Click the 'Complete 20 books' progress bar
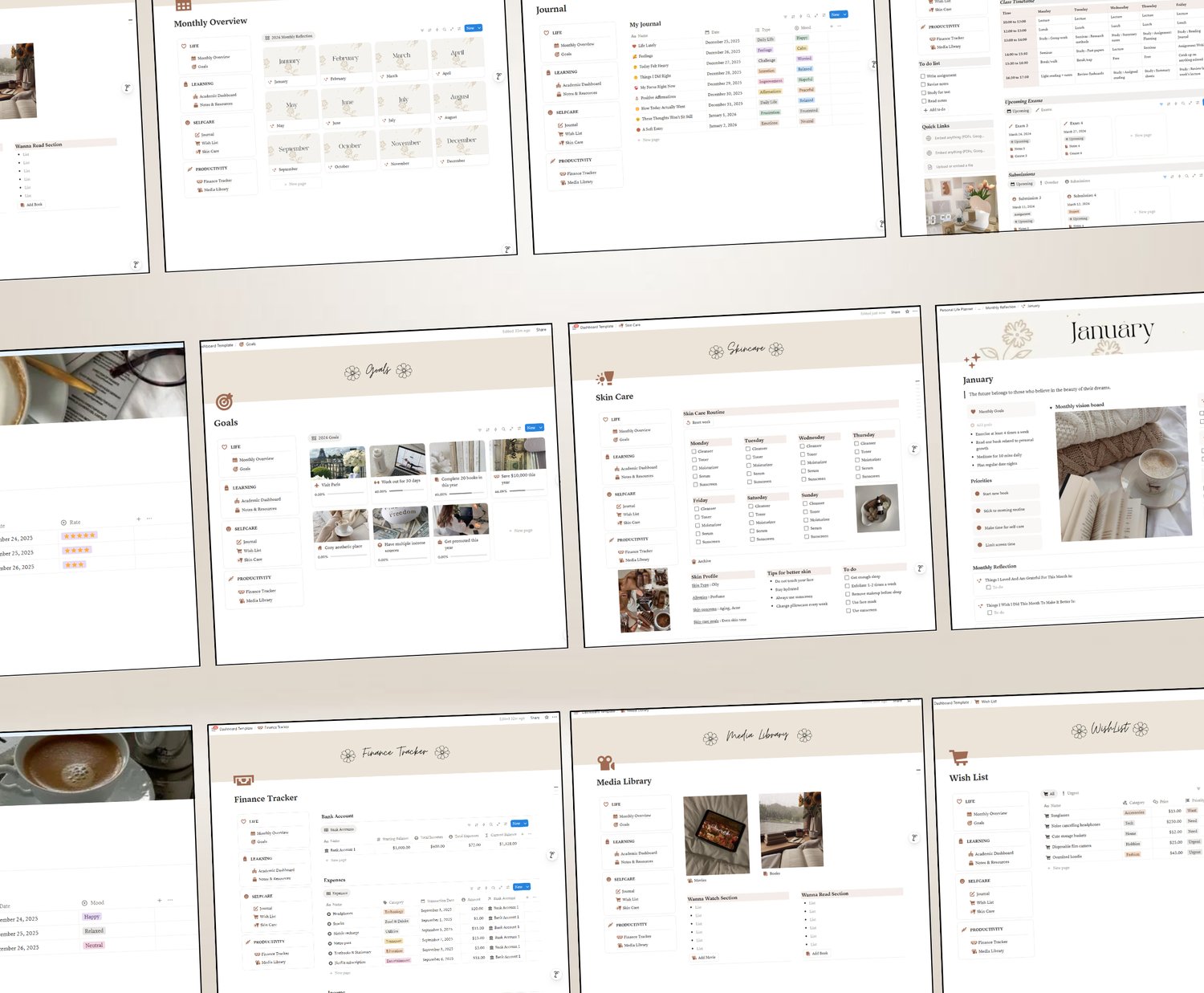Image resolution: width=1204 pixels, height=993 pixels. (x=467, y=493)
